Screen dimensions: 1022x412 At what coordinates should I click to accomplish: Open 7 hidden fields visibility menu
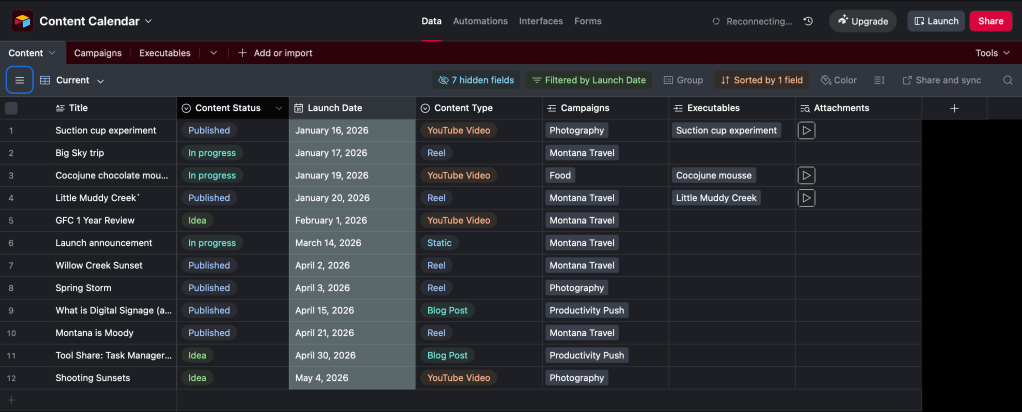475,80
